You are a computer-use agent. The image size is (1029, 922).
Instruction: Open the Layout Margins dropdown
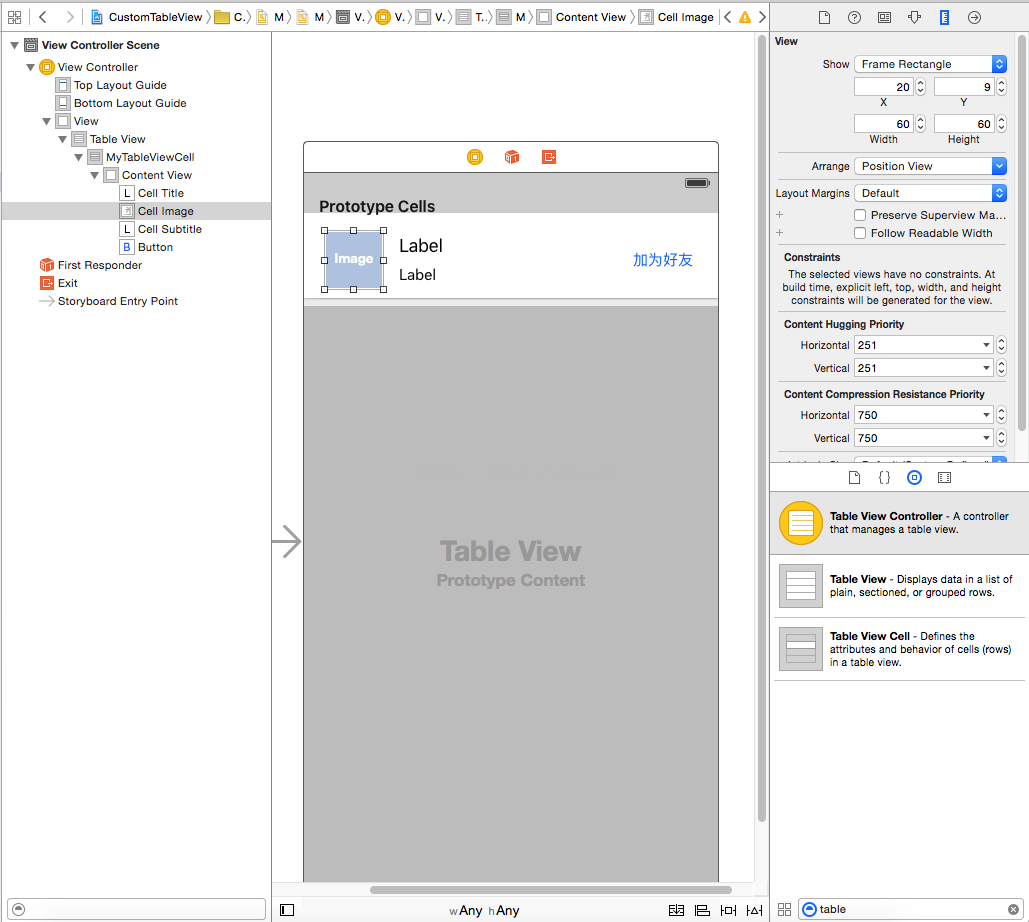pos(930,193)
